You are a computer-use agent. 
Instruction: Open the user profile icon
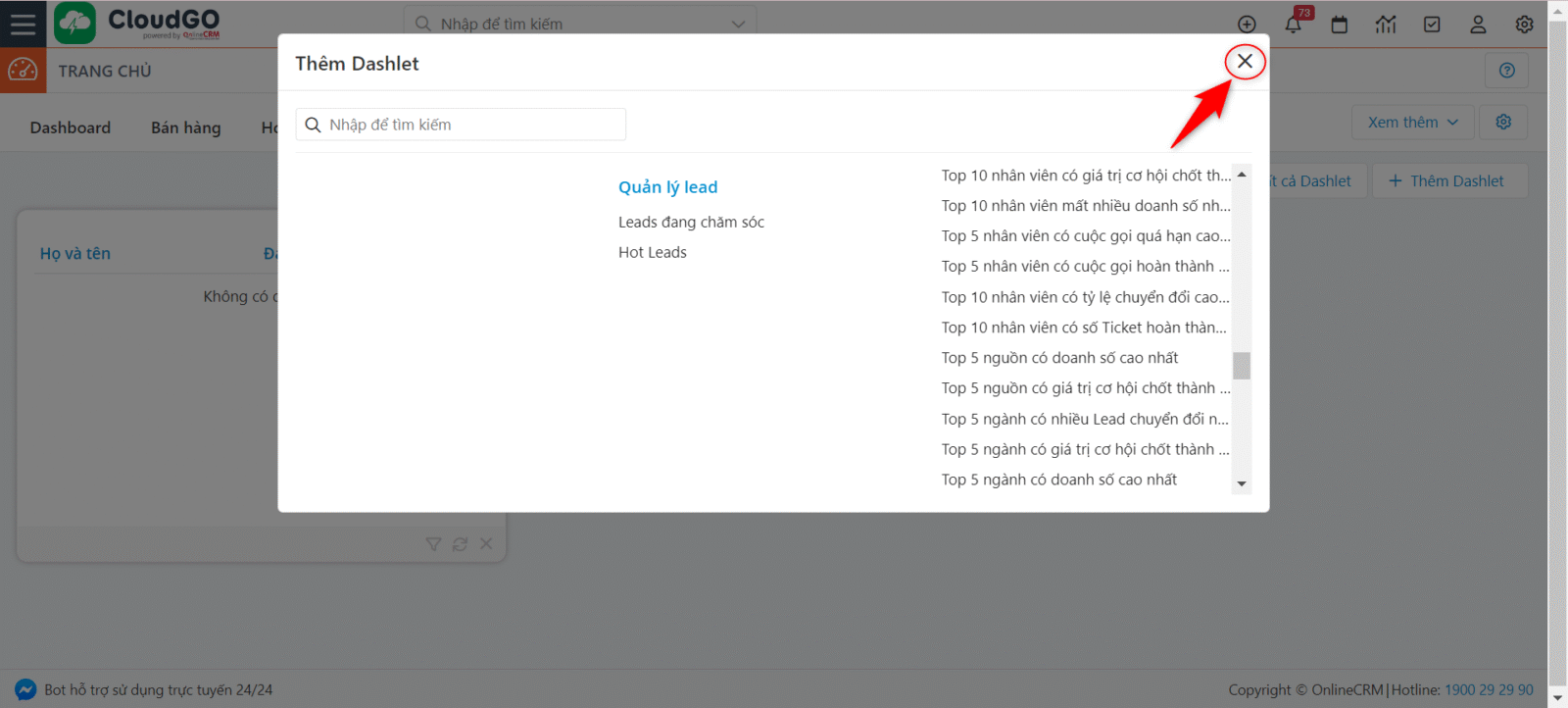[1478, 25]
